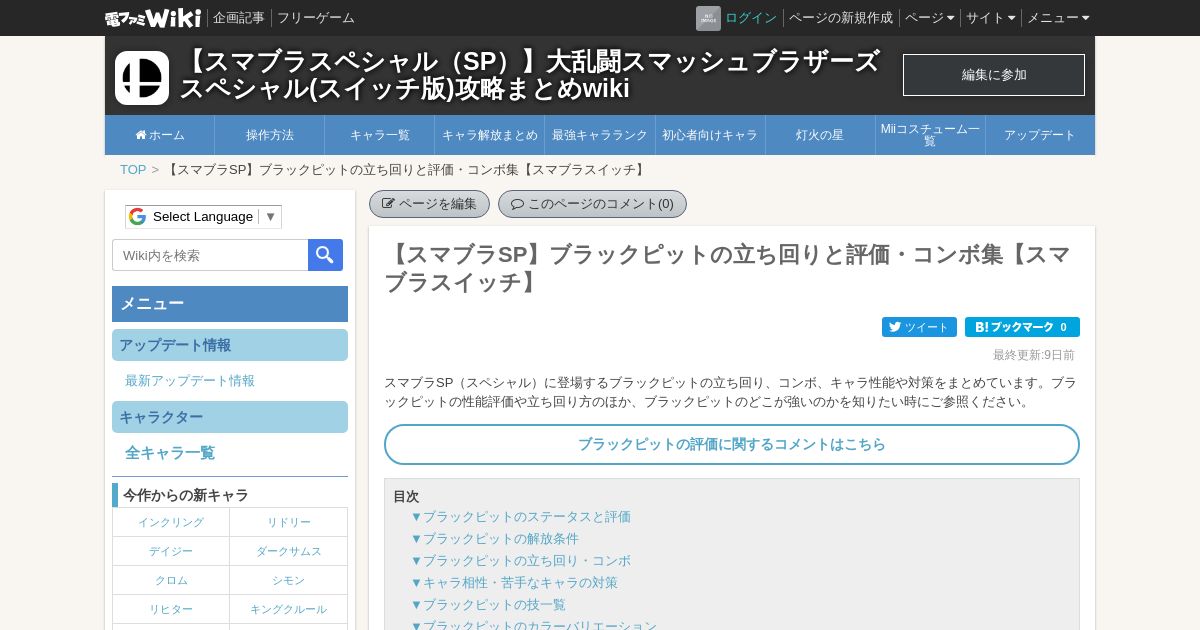Select キングクルール in new characters table
The image size is (1200, 630).
[289, 609]
